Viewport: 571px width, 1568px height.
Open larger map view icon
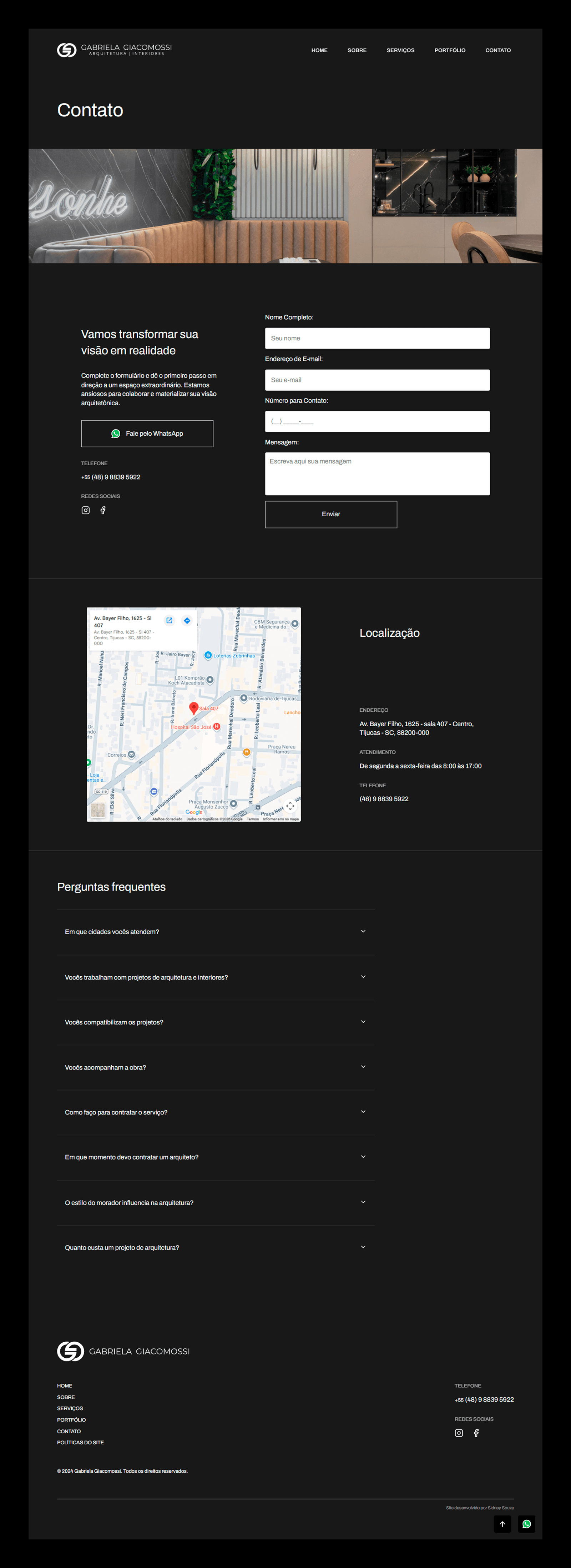(x=170, y=620)
